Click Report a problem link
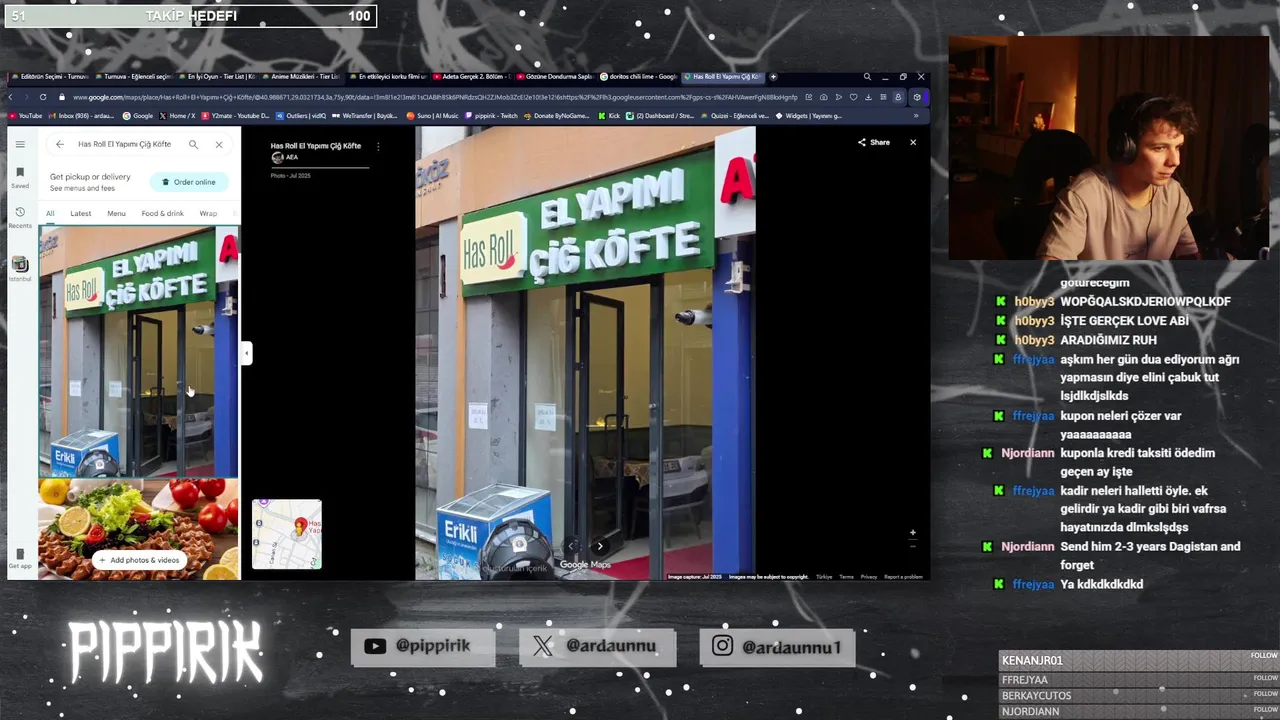 (903, 577)
